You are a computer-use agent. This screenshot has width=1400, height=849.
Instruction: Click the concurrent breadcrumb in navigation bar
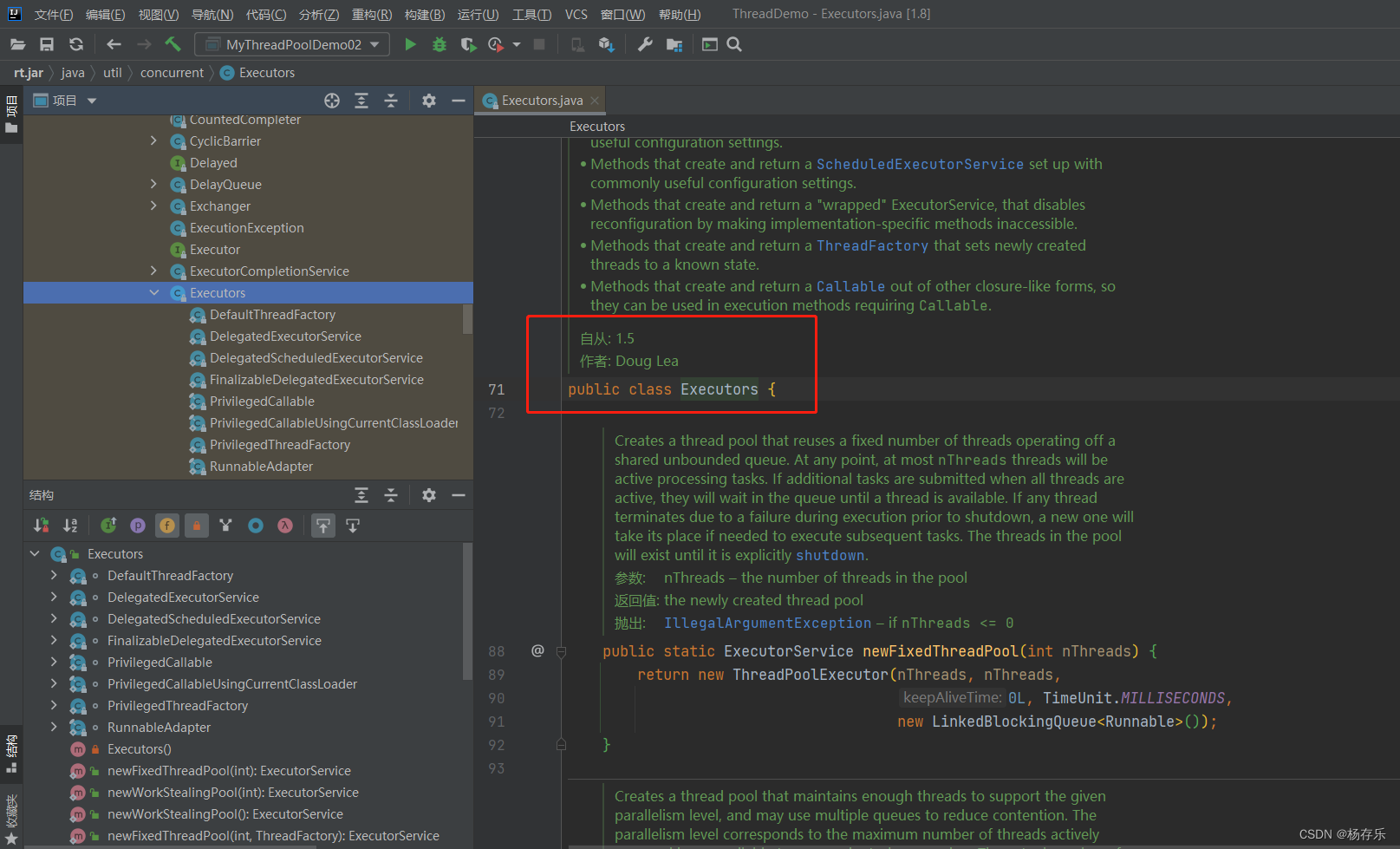[172, 73]
